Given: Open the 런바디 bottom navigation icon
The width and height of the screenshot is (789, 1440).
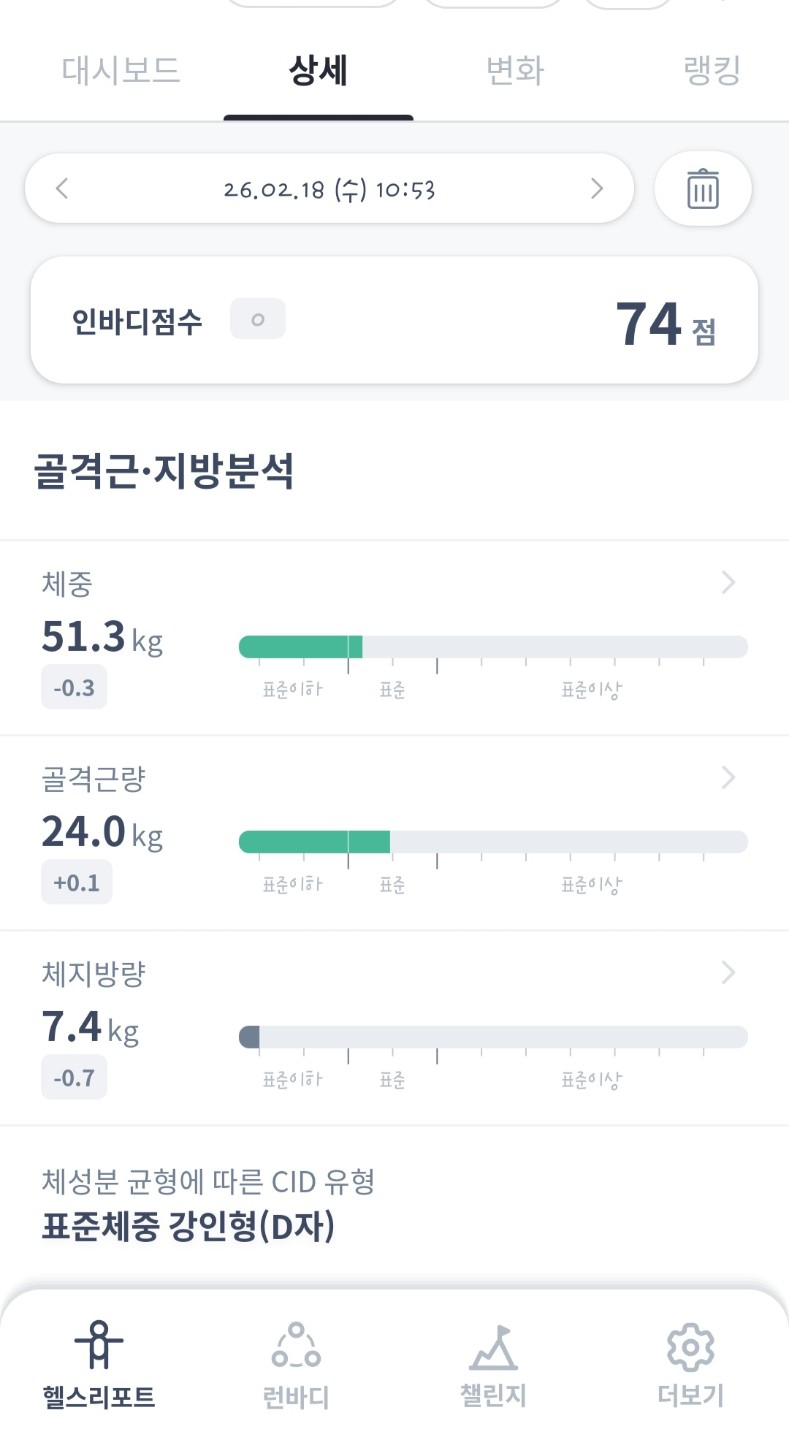Looking at the screenshot, I should 296,1345.
